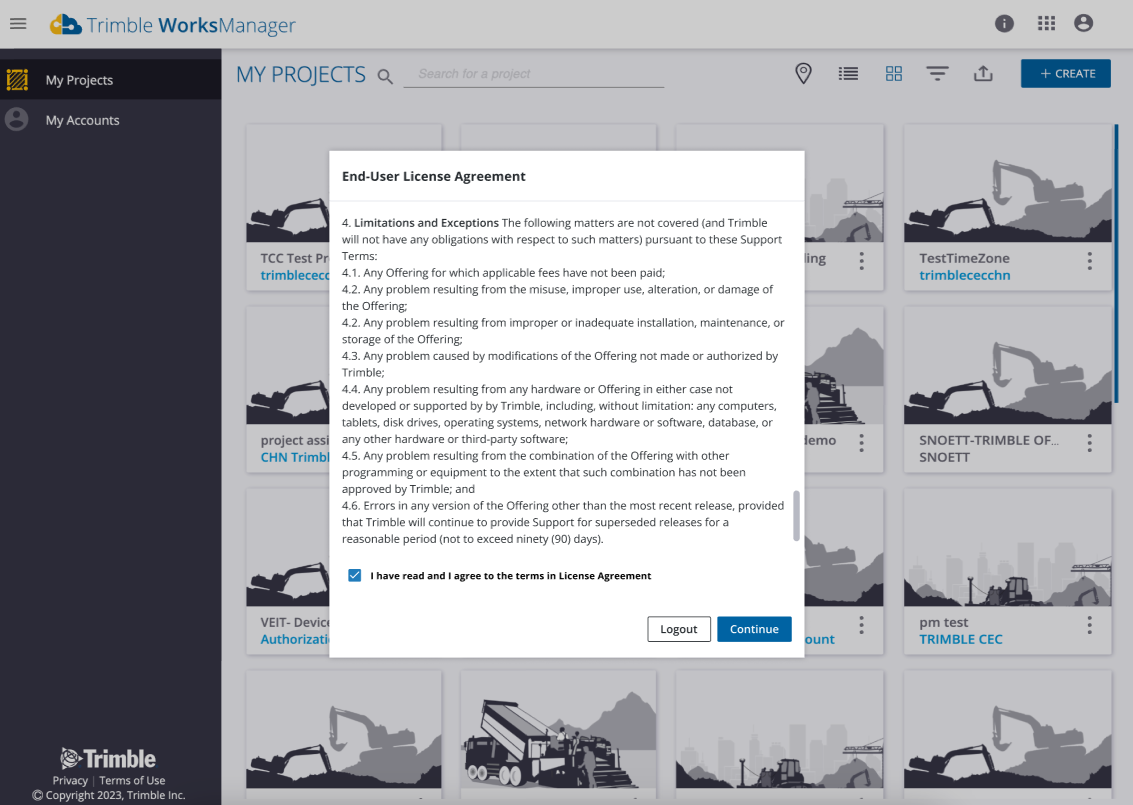The height and width of the screenshot is (805, 1133).
Task: Click the information icon in header
Action: pyautogui.click(x=1004, y=24)
